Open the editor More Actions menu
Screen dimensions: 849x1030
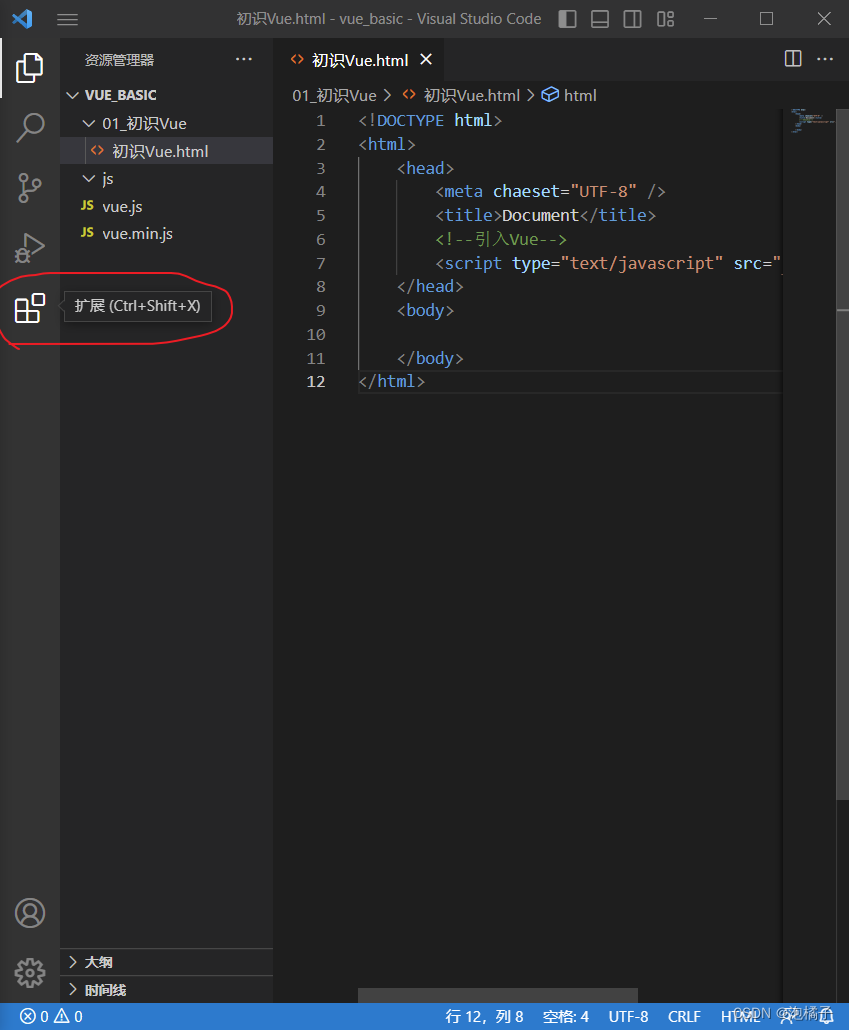click(x=824, y=59)
